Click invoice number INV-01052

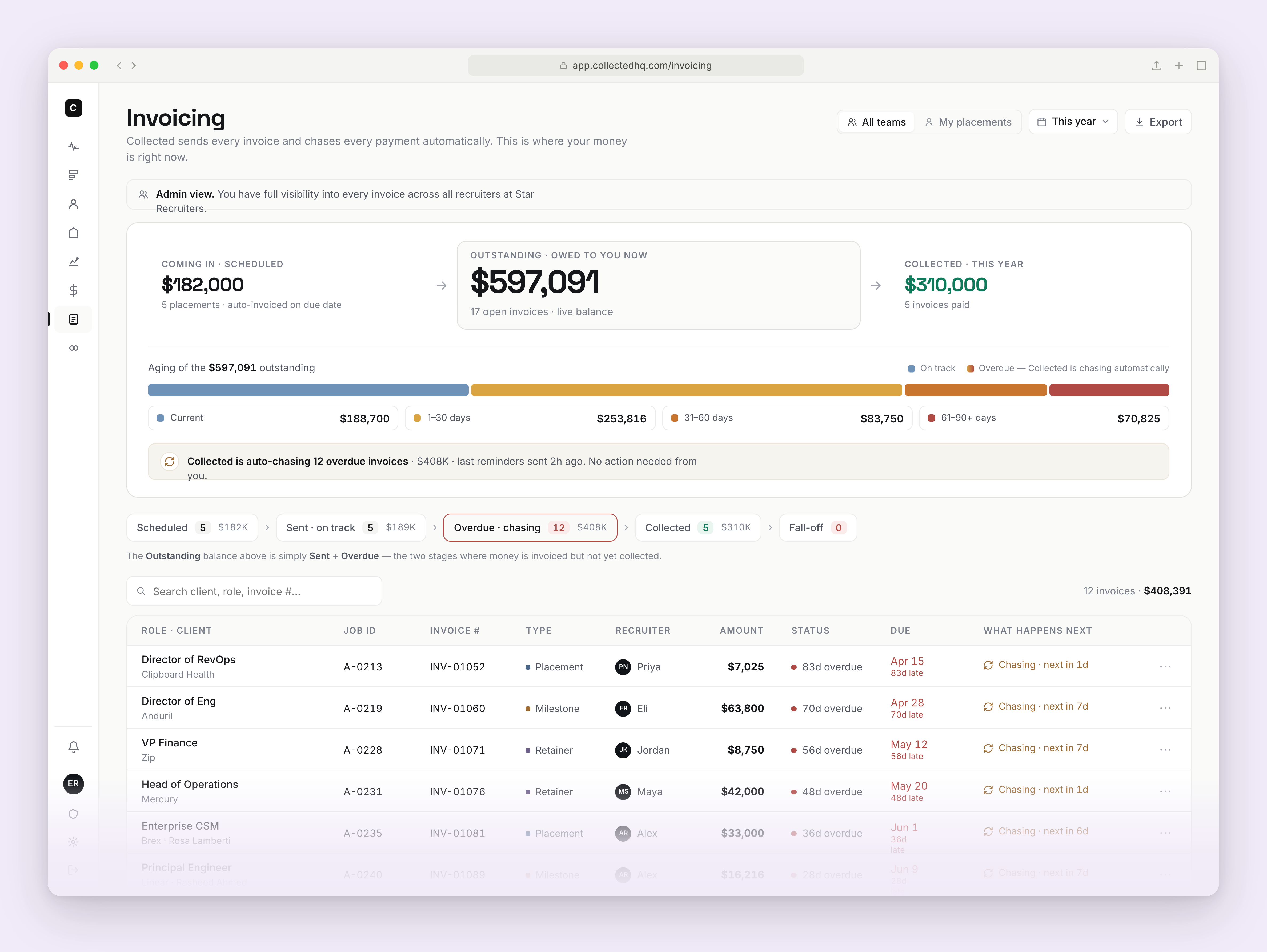click(457, 667)
